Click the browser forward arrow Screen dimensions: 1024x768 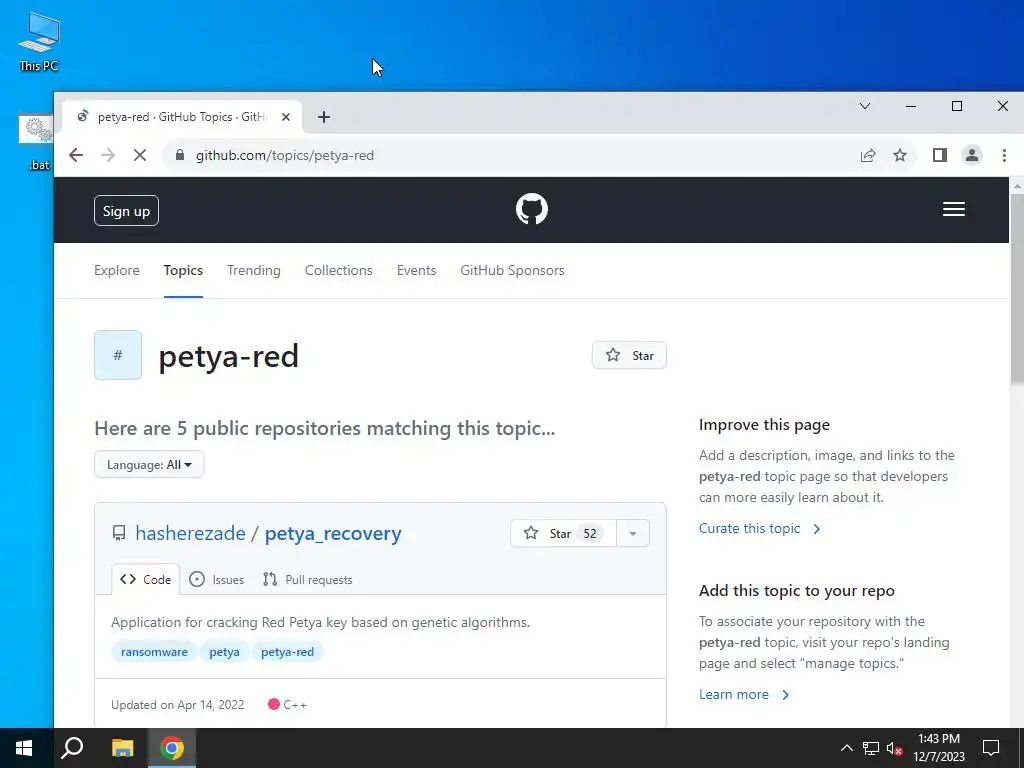pos(108,155)
